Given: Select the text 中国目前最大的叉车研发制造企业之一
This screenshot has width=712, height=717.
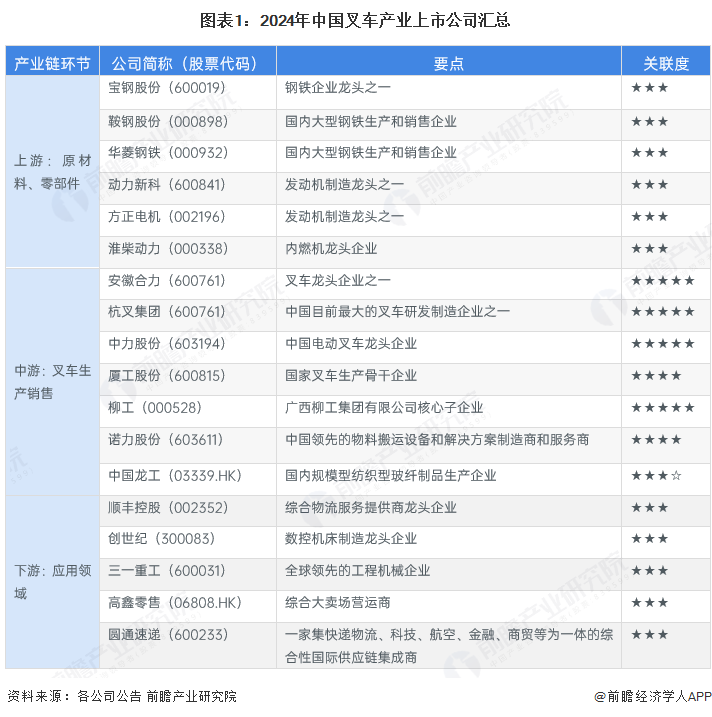Looking at the screenshot, I should click(x=397, y=311).
